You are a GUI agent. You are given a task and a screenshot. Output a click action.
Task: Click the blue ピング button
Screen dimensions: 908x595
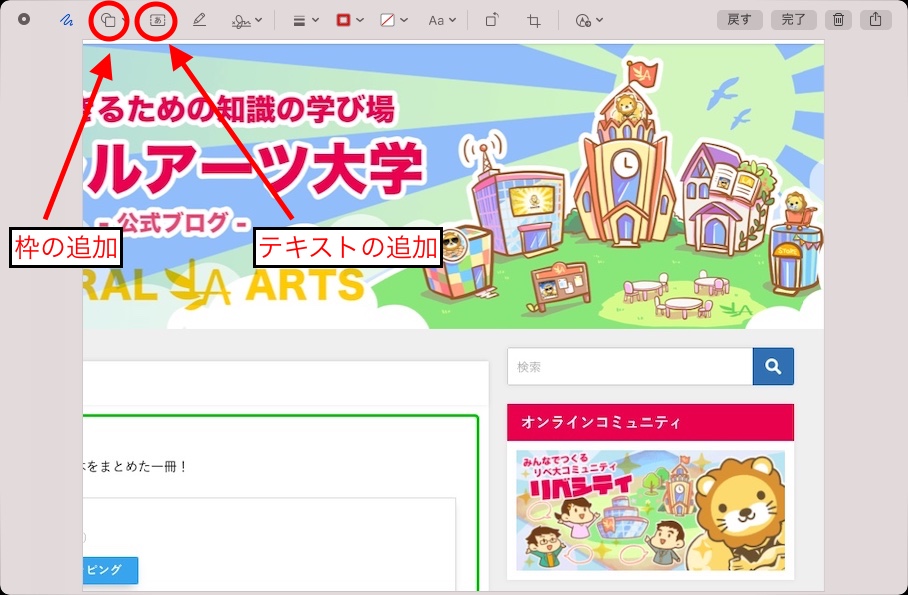(110, 570)
